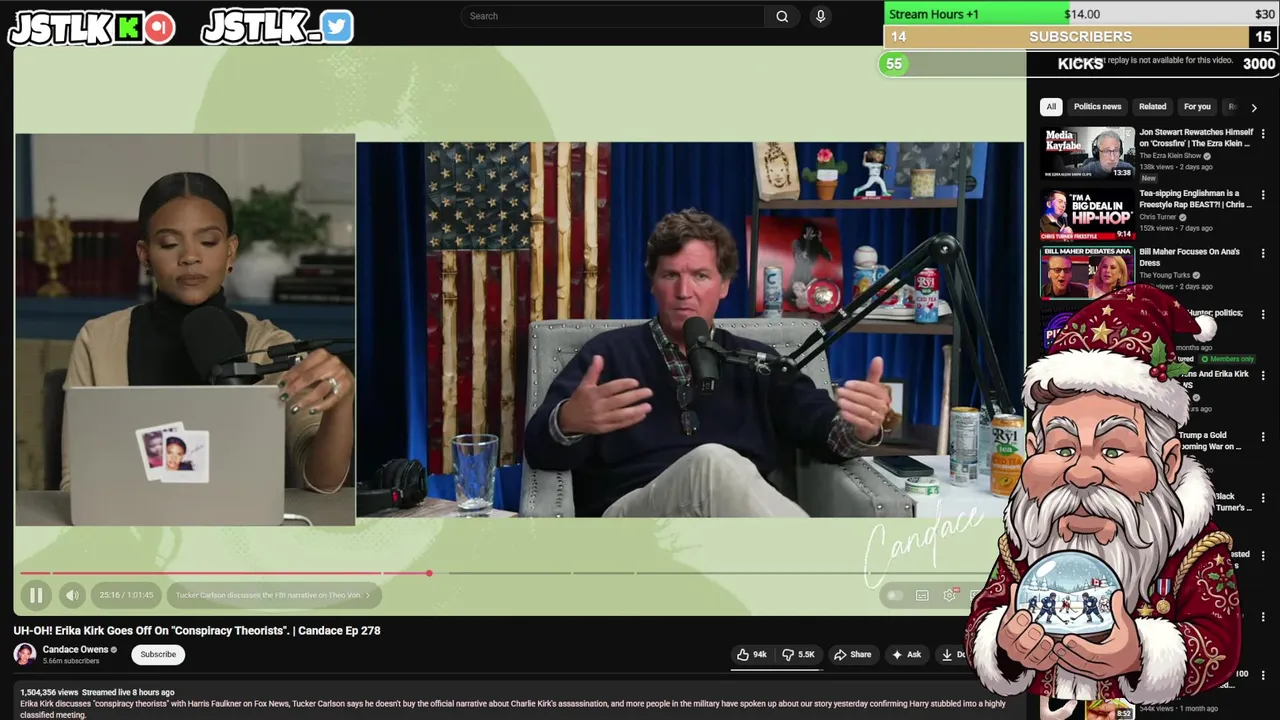Focus the Search input field
The height and width of the screenshot is (720, 1280).
tap(613, 16)
